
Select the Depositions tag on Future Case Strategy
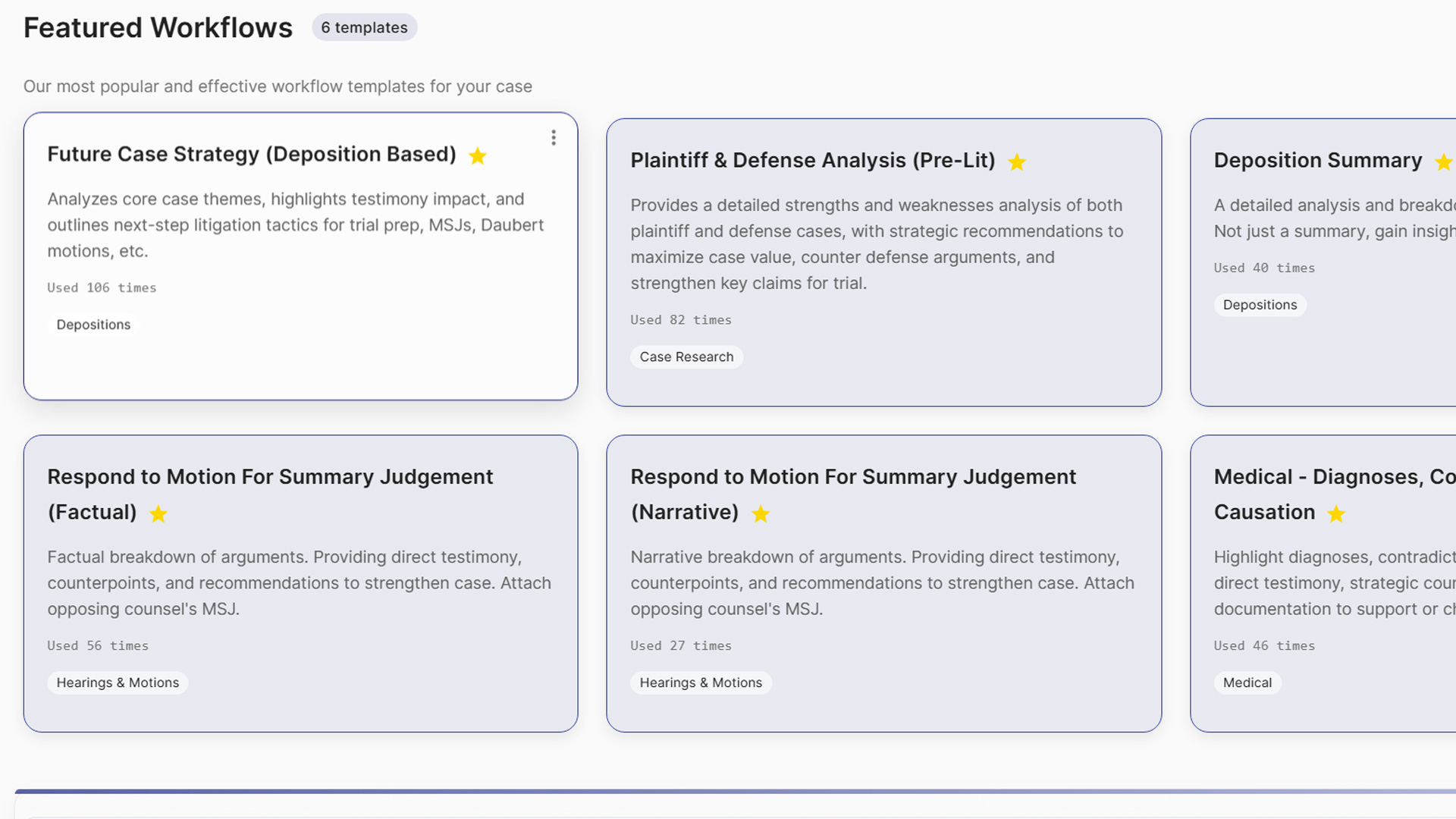93,325
